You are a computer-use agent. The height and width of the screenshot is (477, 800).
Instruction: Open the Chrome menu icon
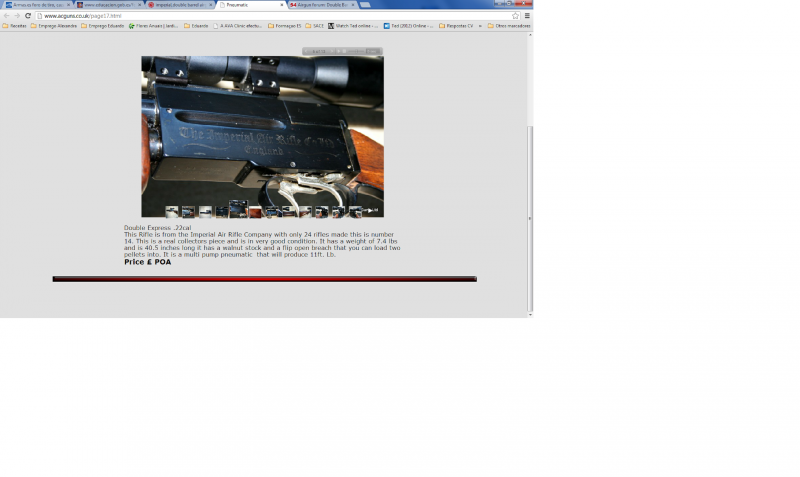coord(527,16)
